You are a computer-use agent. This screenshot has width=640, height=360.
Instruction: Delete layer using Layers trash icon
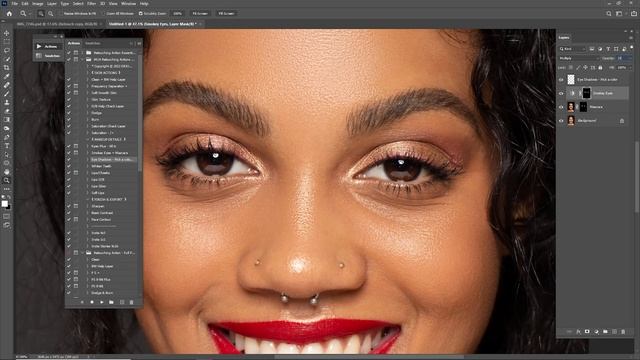click(x=623, y=332)
